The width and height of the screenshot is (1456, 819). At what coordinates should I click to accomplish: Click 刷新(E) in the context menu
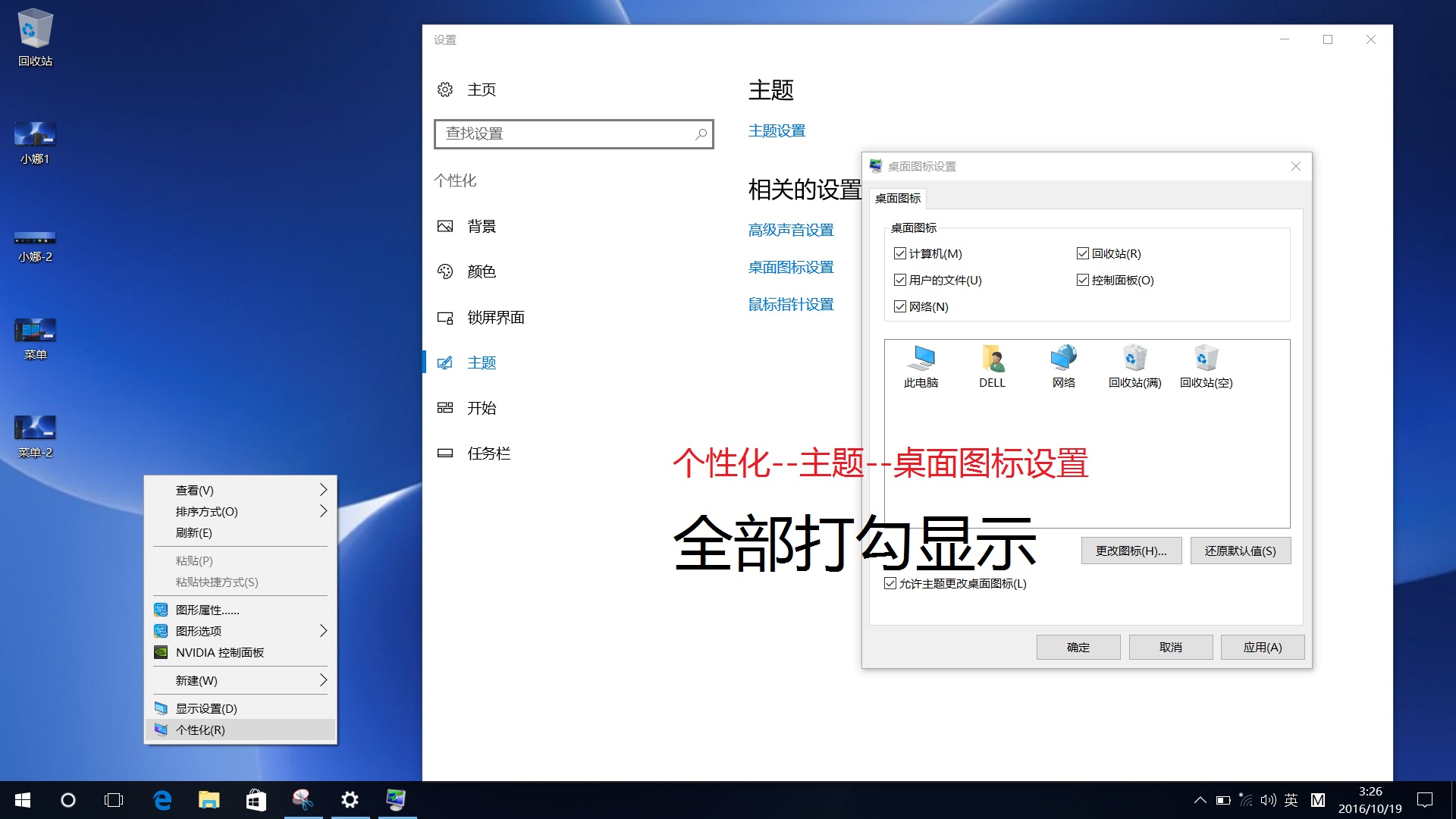(194, 532)
